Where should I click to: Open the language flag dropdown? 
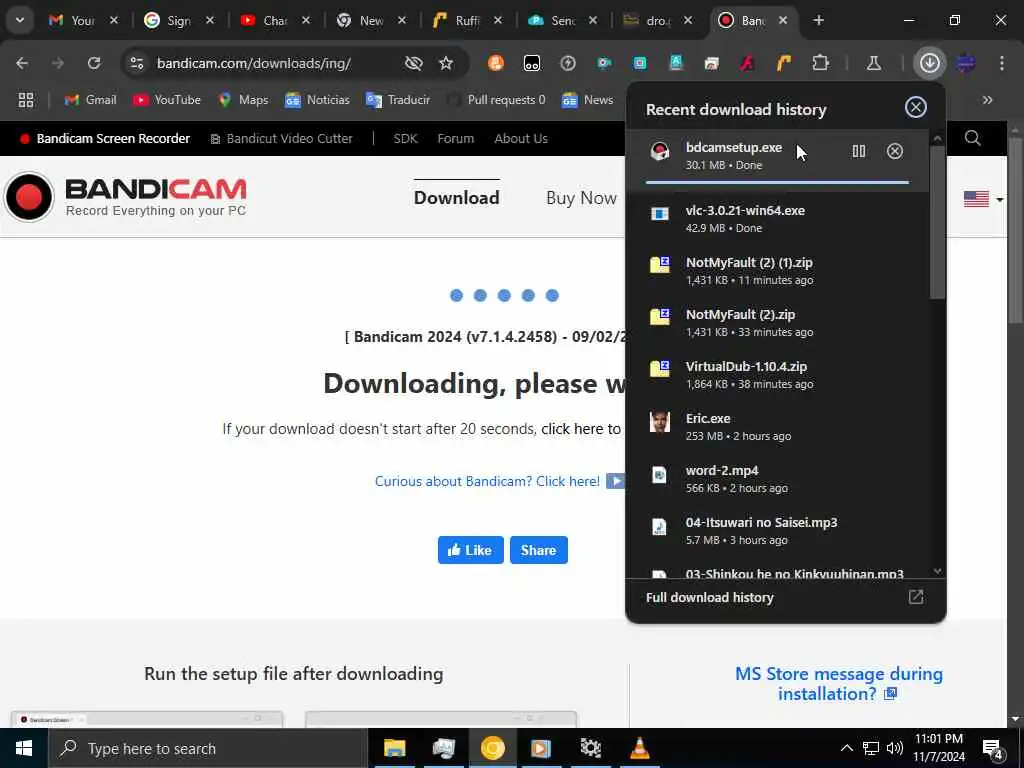pyautogui.click(x=984, y=199)
